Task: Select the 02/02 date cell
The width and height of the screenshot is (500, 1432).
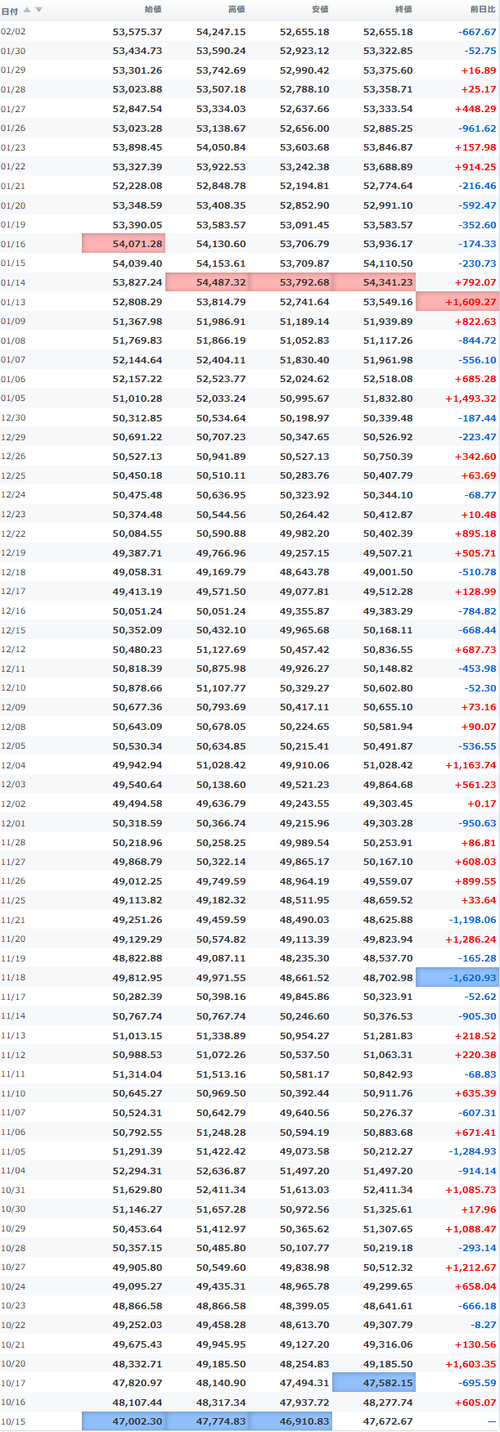Action: 14,31
